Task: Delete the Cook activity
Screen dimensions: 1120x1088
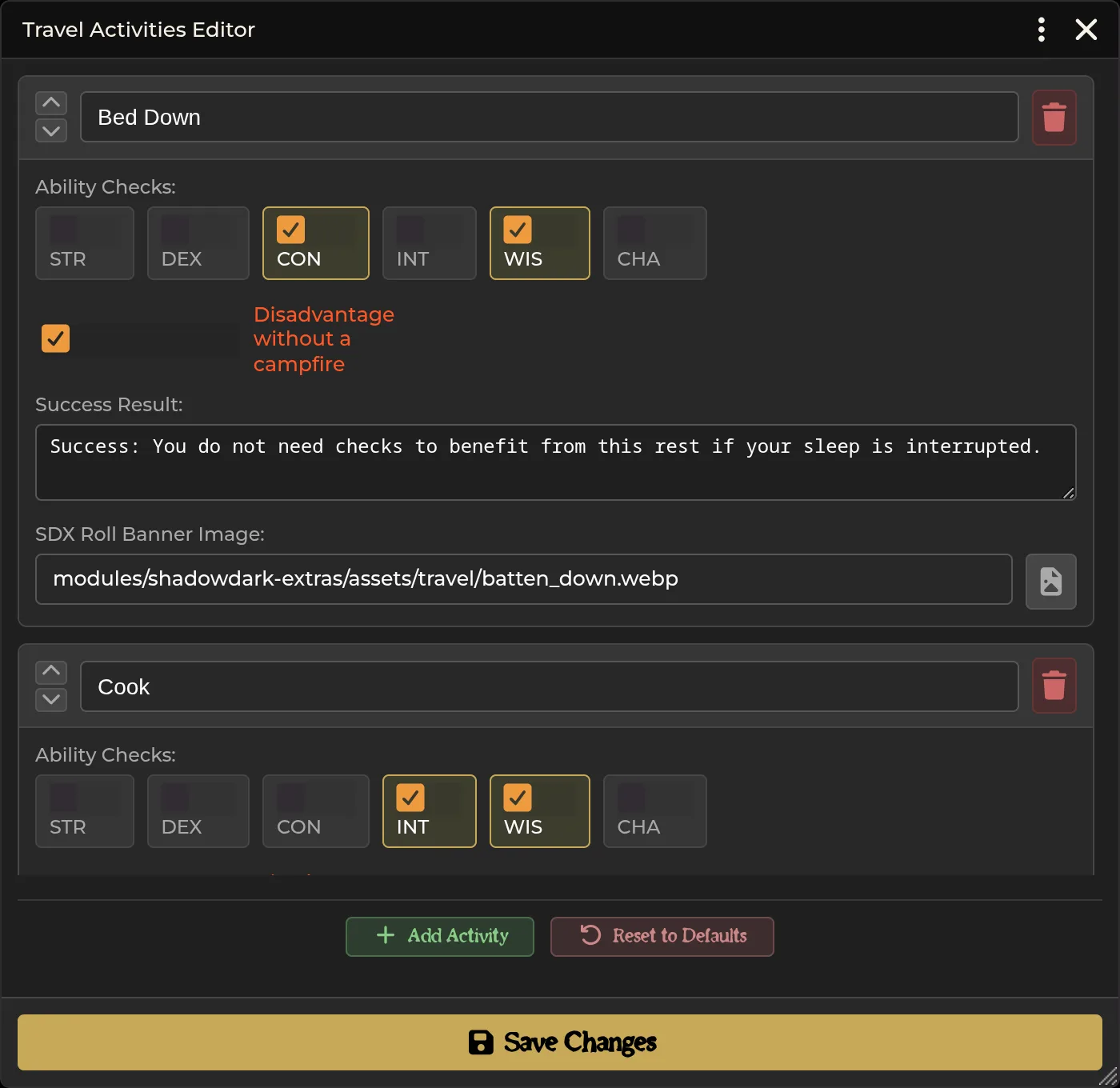Action: 1054,686
